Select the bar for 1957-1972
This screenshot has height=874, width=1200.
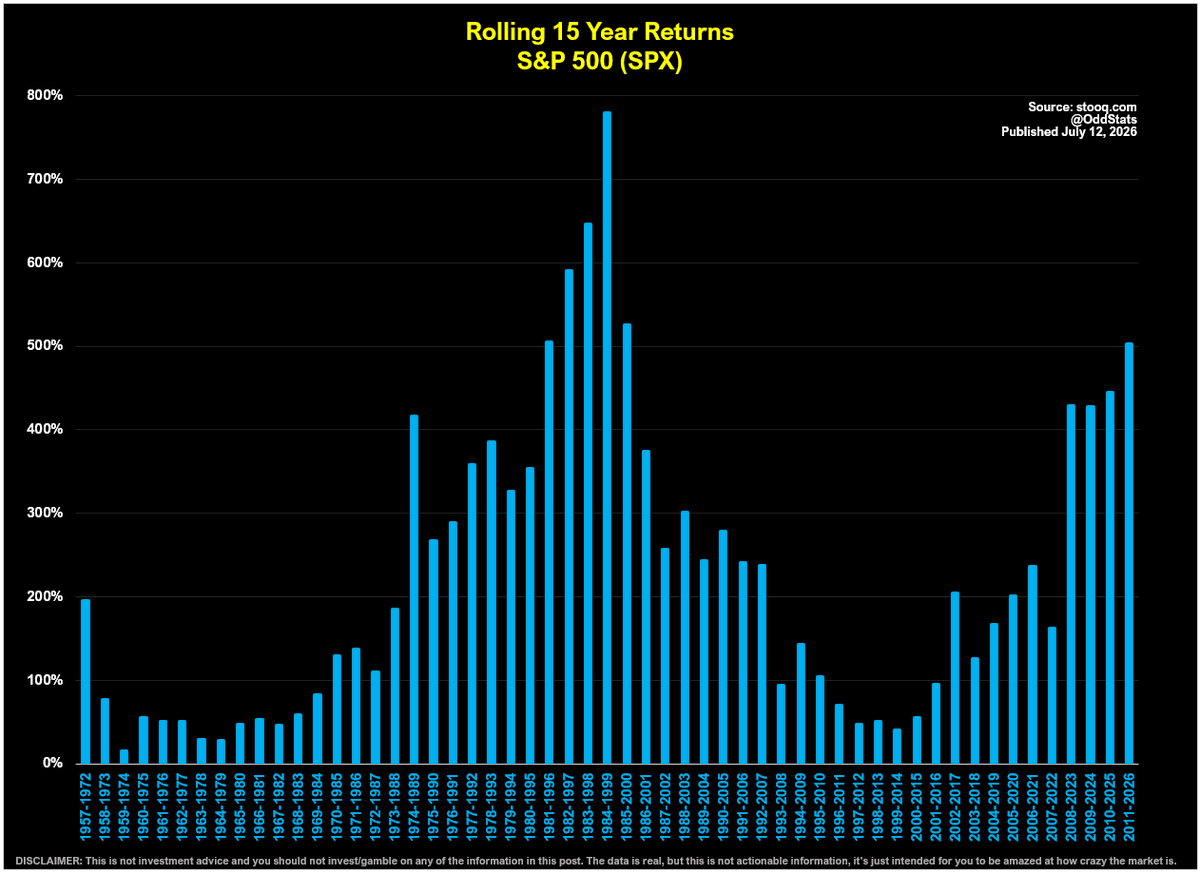(x=85, y=681)
